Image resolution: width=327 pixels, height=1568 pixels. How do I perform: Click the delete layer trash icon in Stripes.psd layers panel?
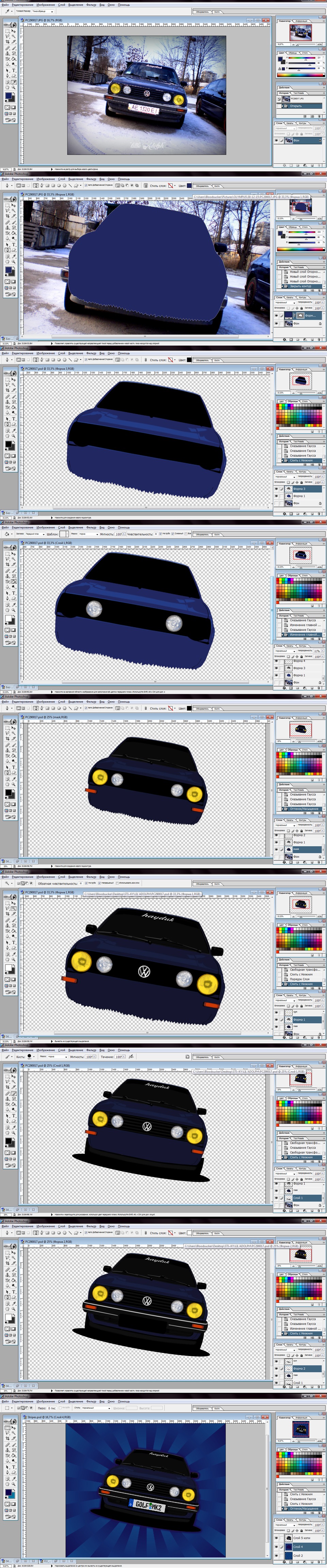tap(318, 1562)
